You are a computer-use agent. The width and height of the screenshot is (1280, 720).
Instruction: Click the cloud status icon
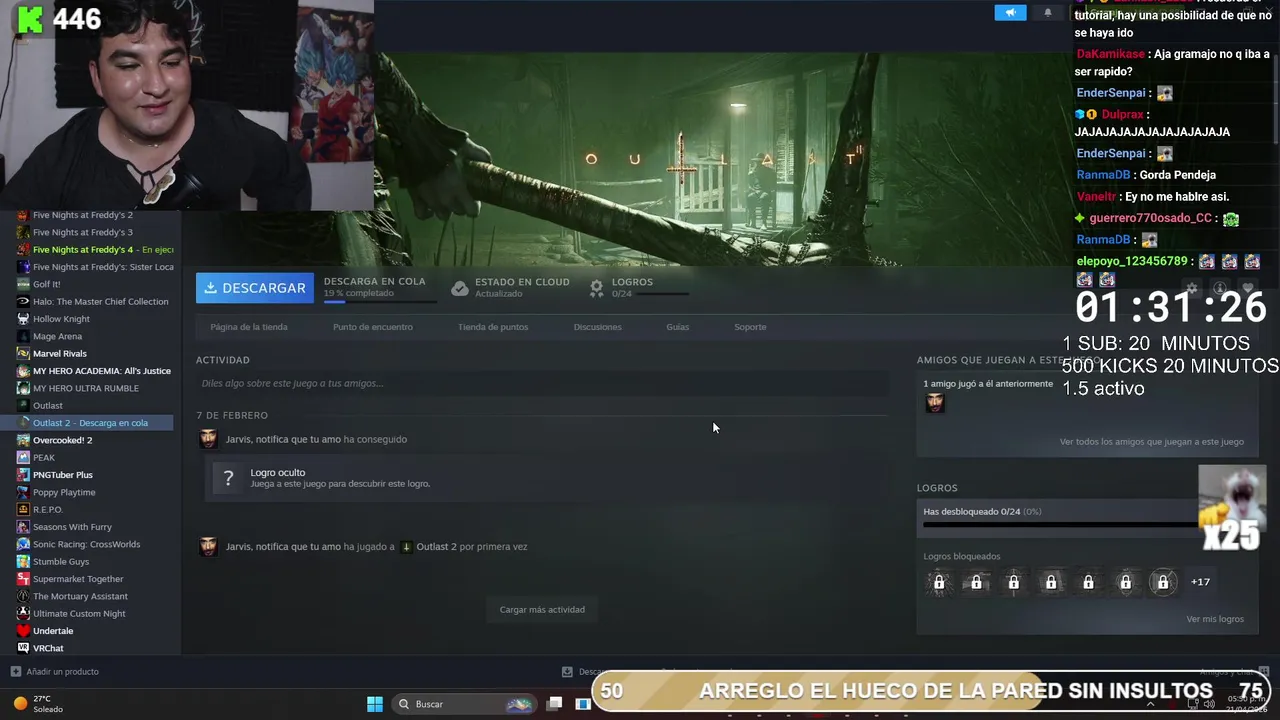pos(460,288)
